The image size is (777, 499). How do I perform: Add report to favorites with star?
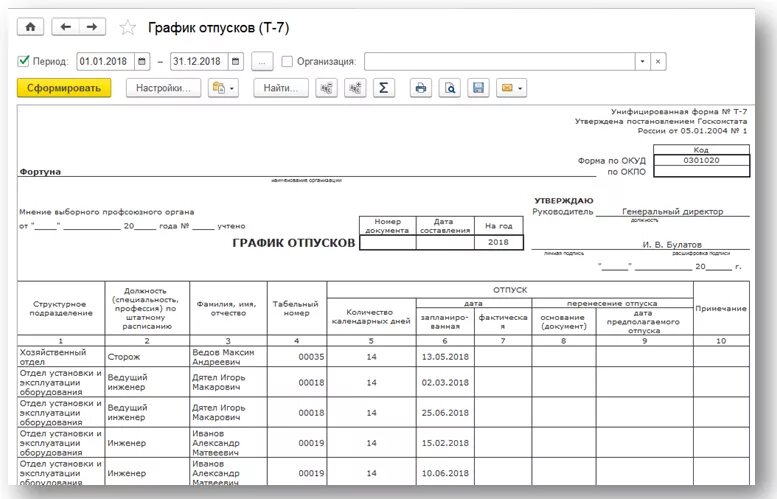click(x=127, y=27)
